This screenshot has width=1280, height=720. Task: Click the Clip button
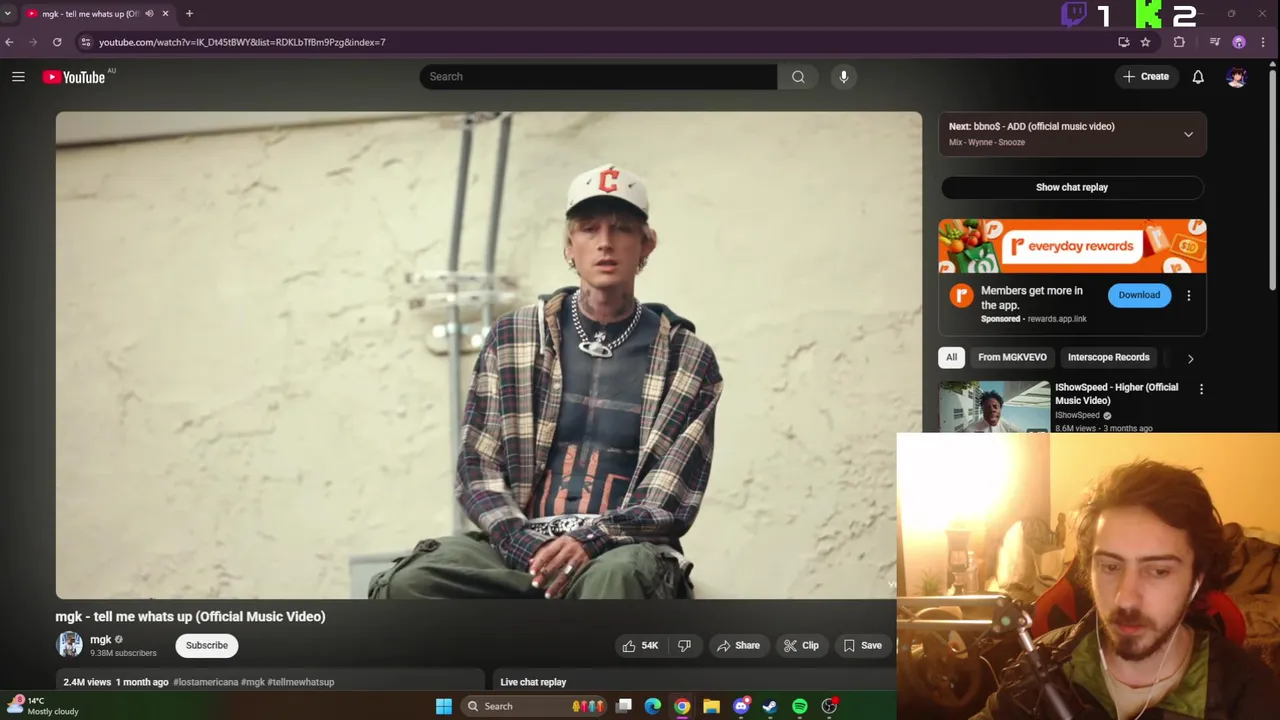pyautogui.click(x=801, y=645)
